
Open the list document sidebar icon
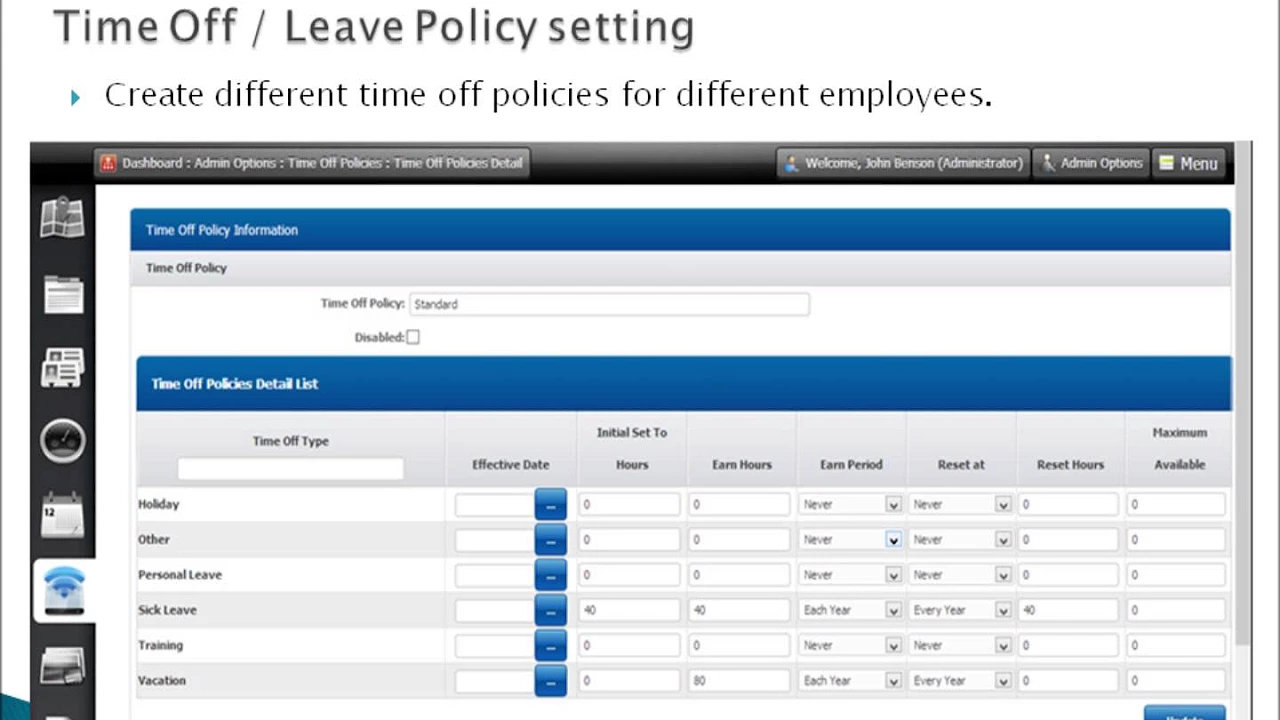(x=63, y=294)
